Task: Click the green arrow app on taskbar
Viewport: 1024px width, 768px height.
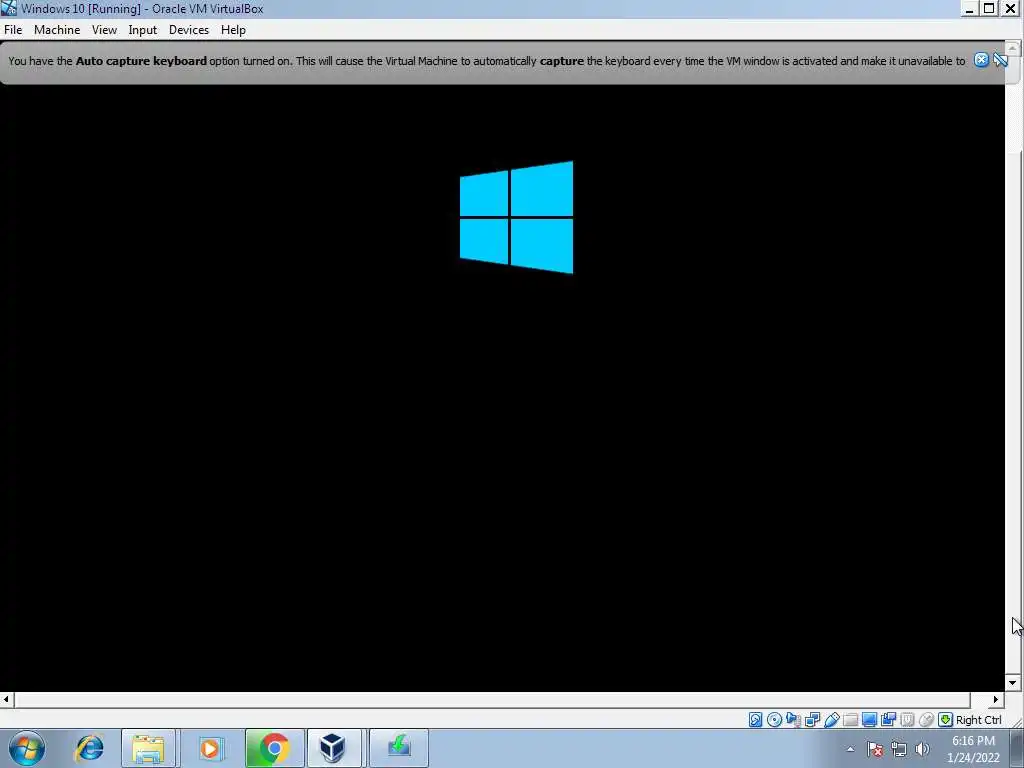Action: pos(399,748)
